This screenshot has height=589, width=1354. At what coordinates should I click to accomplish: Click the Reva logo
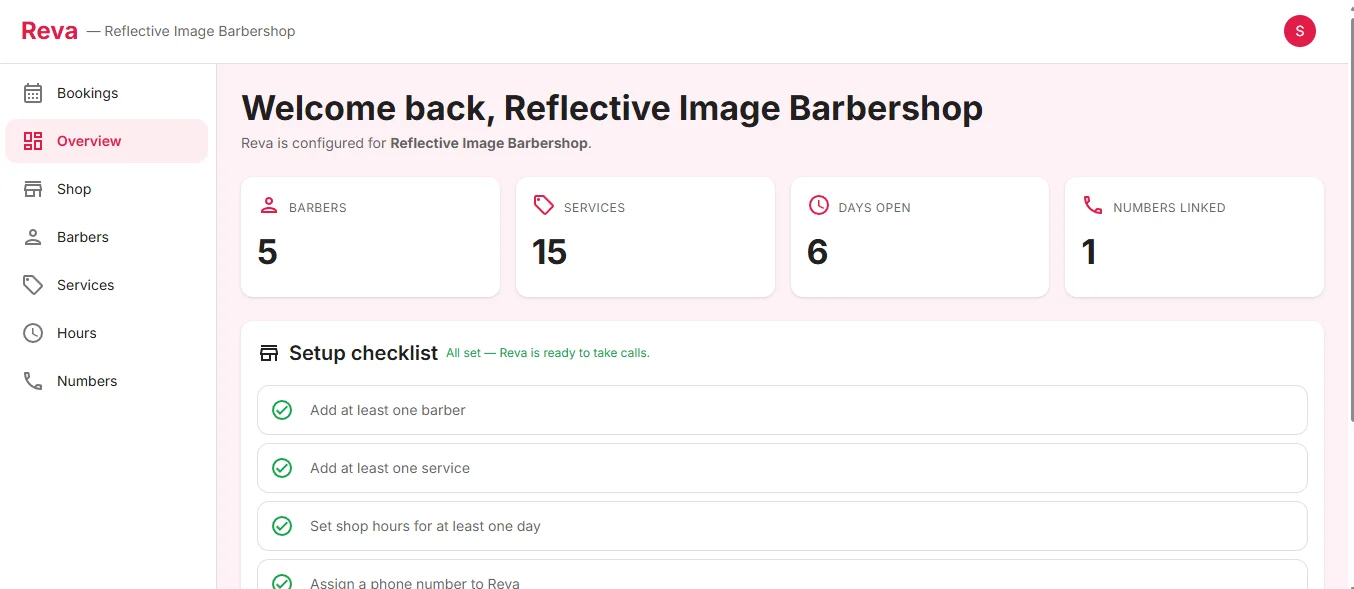pyautogui.click(x=49, y=31)
